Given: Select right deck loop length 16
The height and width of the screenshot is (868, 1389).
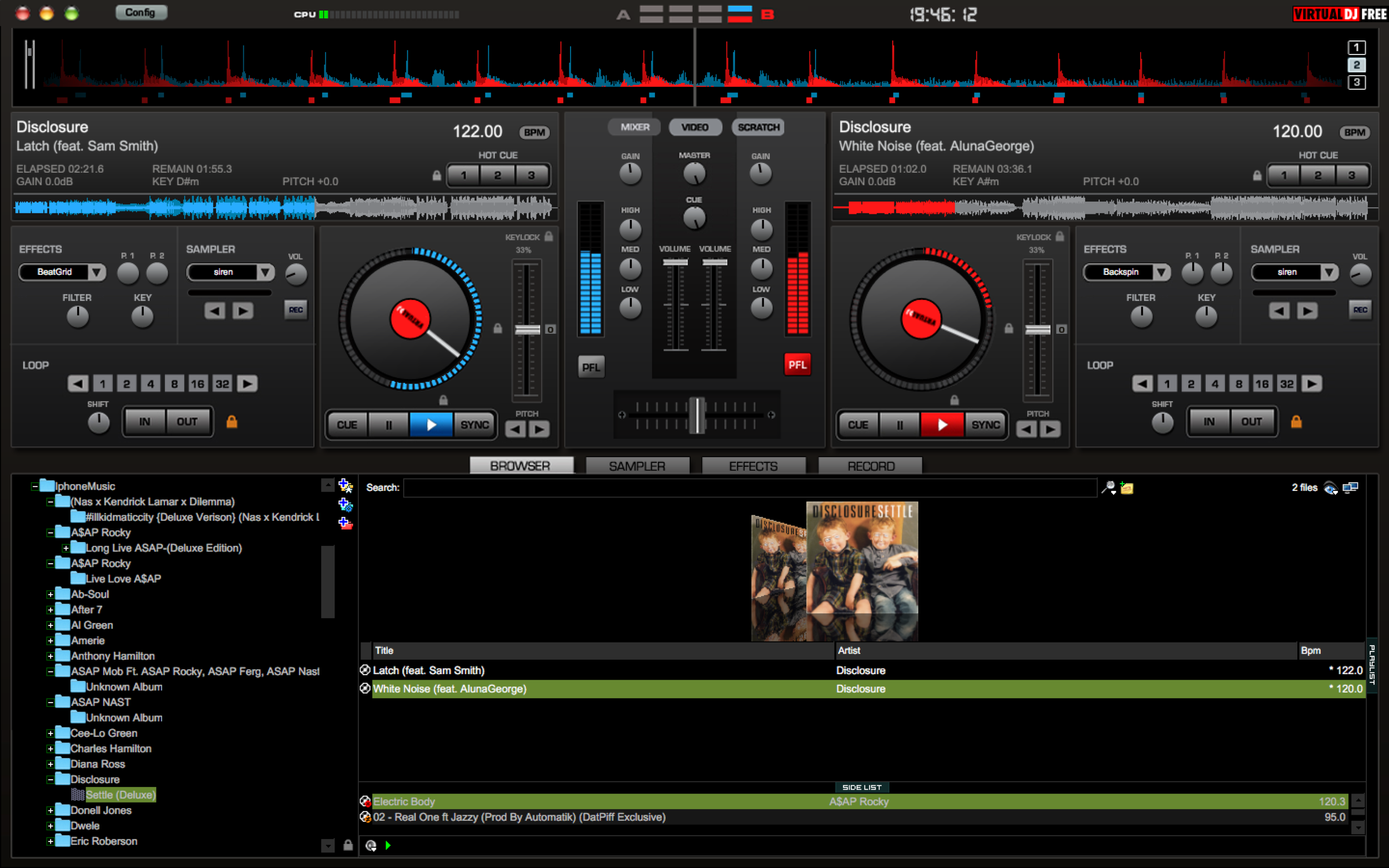Looking at the screenshot, I should click(1262, 384).
